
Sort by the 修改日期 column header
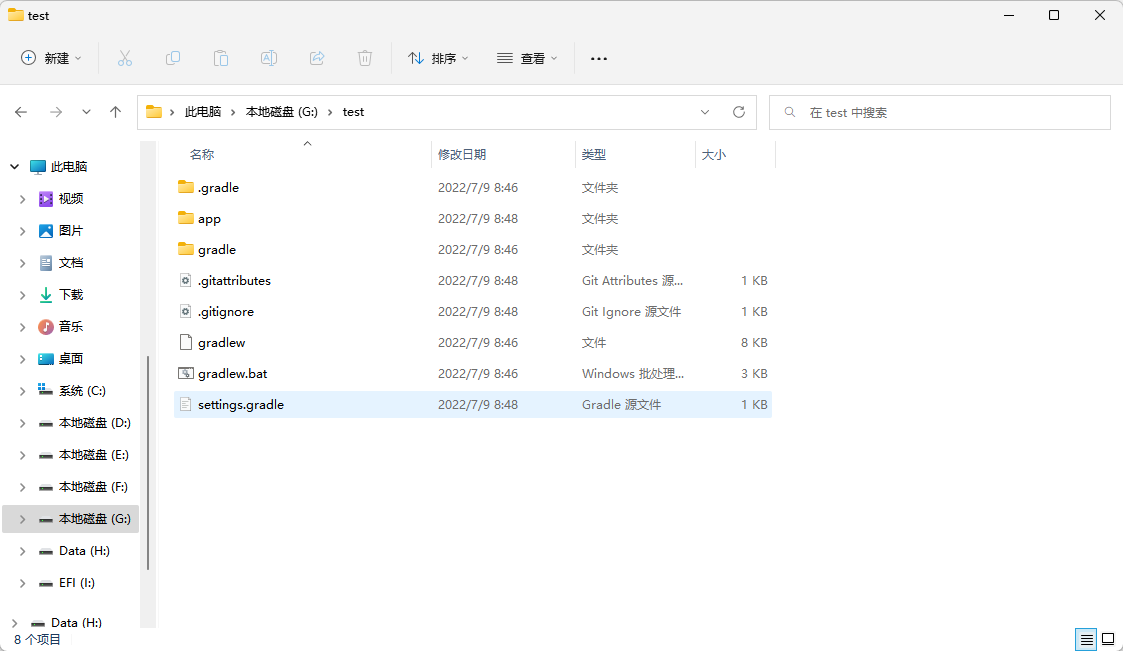click(462, 154)
